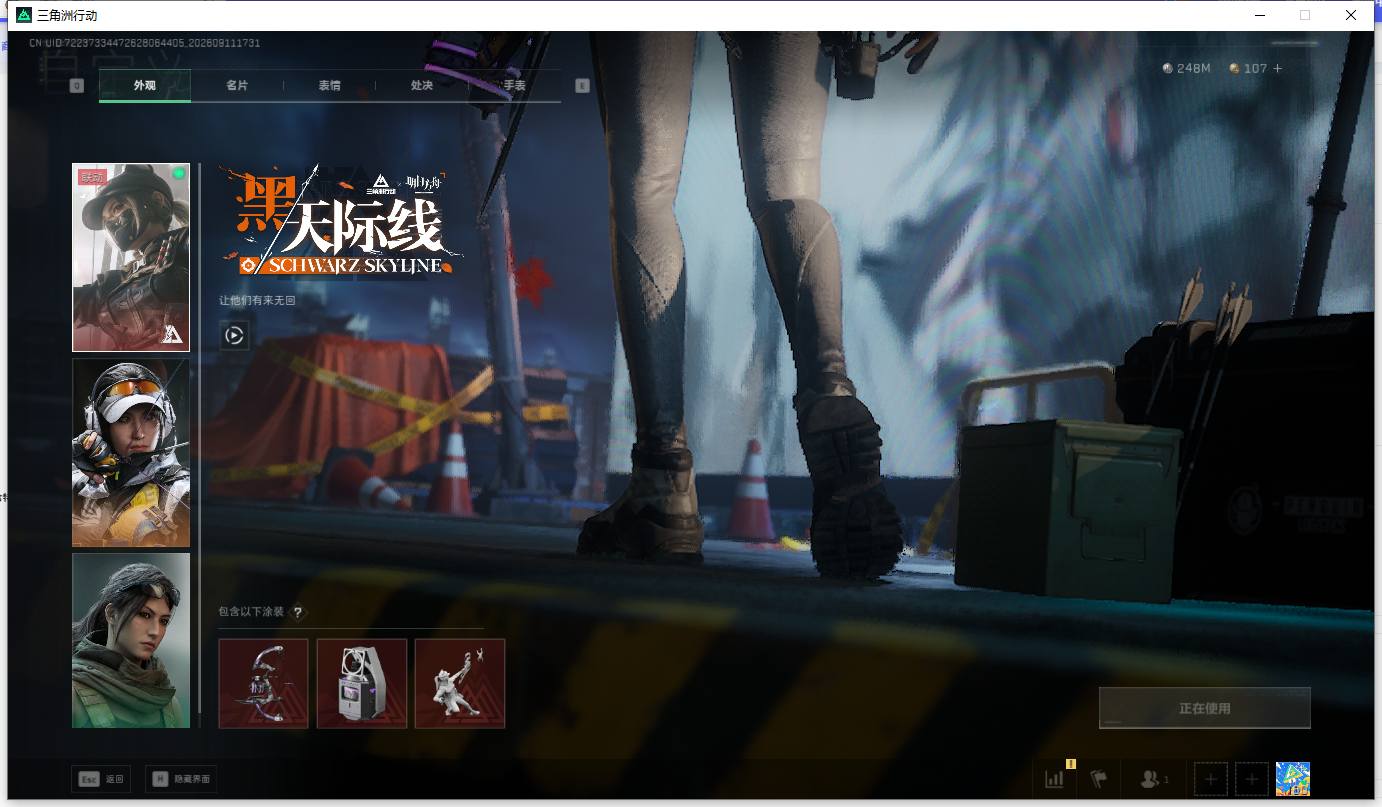This screenshot has height=807, width=1382.
Task: Select the green-scarf operator skin
Action: coord(131,641)
